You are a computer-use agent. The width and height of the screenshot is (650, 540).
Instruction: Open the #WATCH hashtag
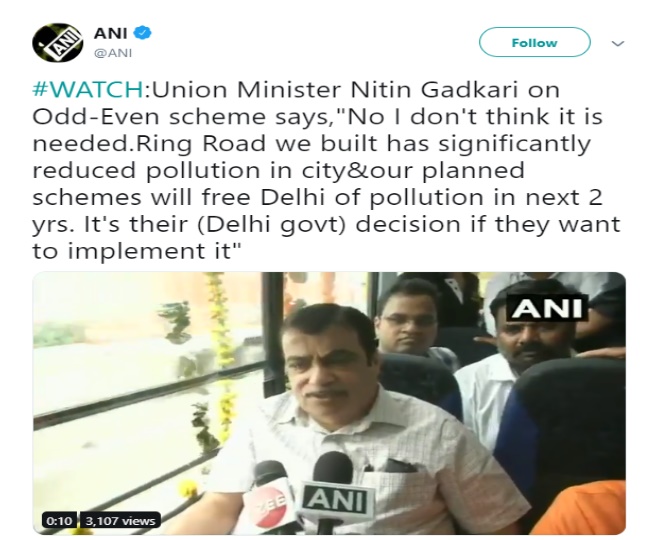88,90
